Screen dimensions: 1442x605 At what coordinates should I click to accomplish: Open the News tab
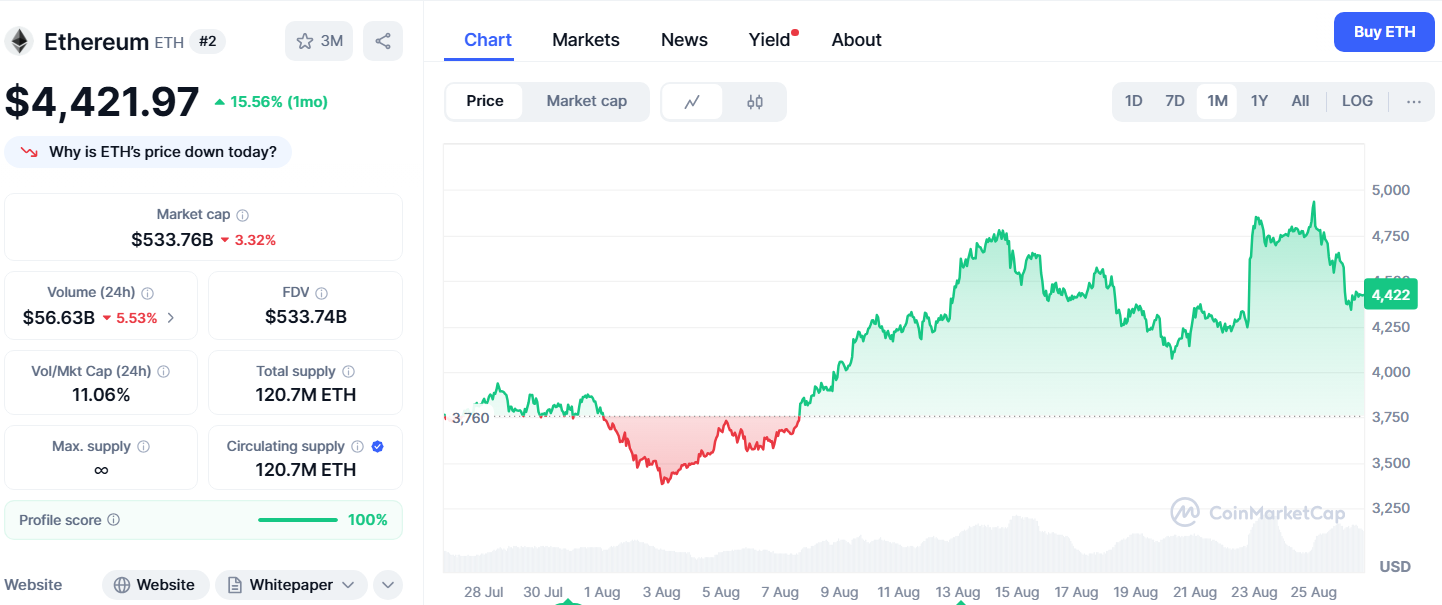point(684,40)
